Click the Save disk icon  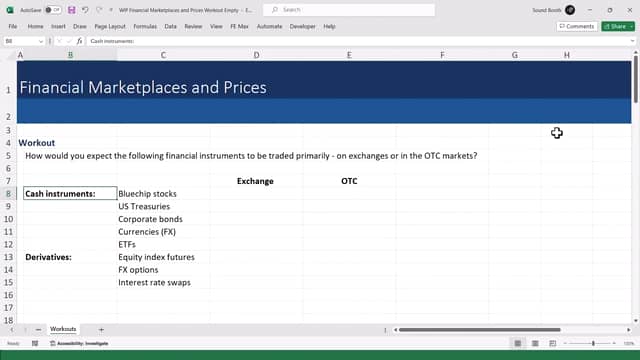pyautogui.click(x=71, y=10)
